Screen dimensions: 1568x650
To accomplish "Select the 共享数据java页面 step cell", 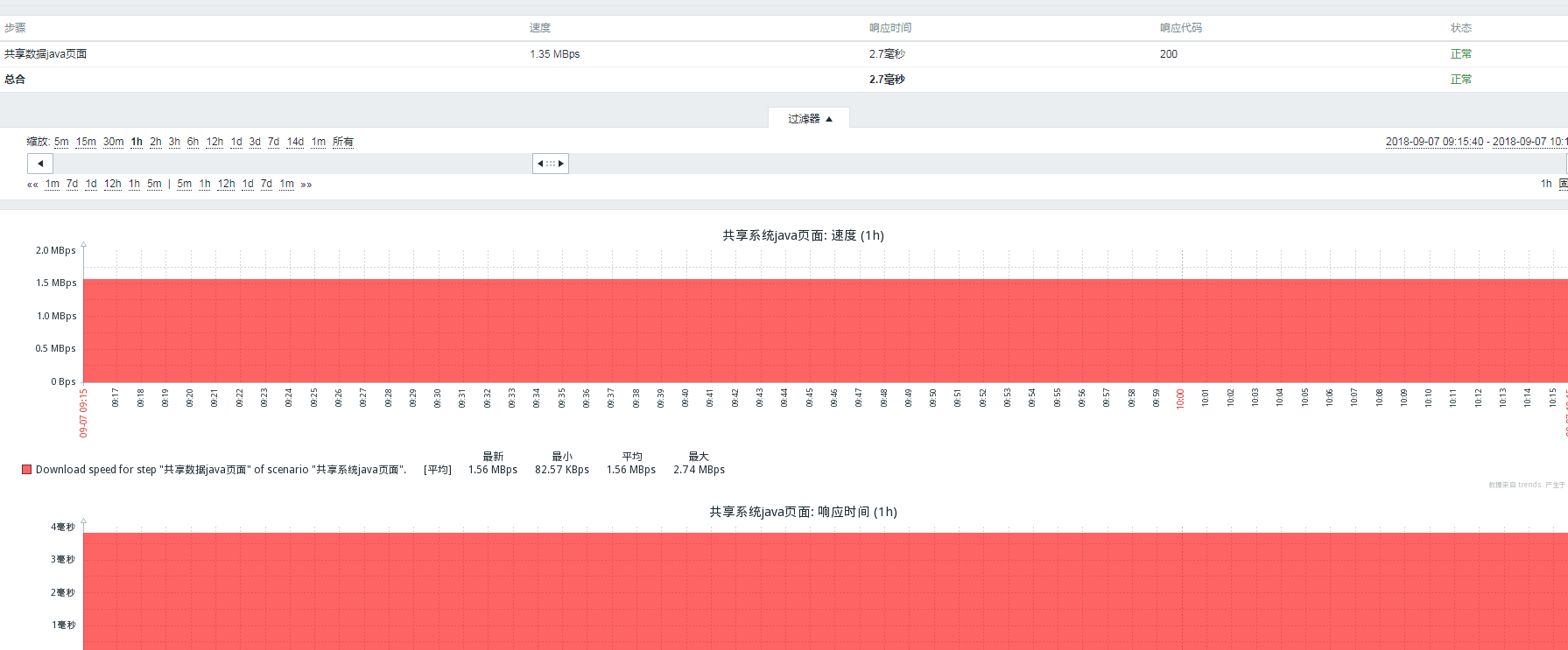I will pyautogui.click(x=46, y=54).
